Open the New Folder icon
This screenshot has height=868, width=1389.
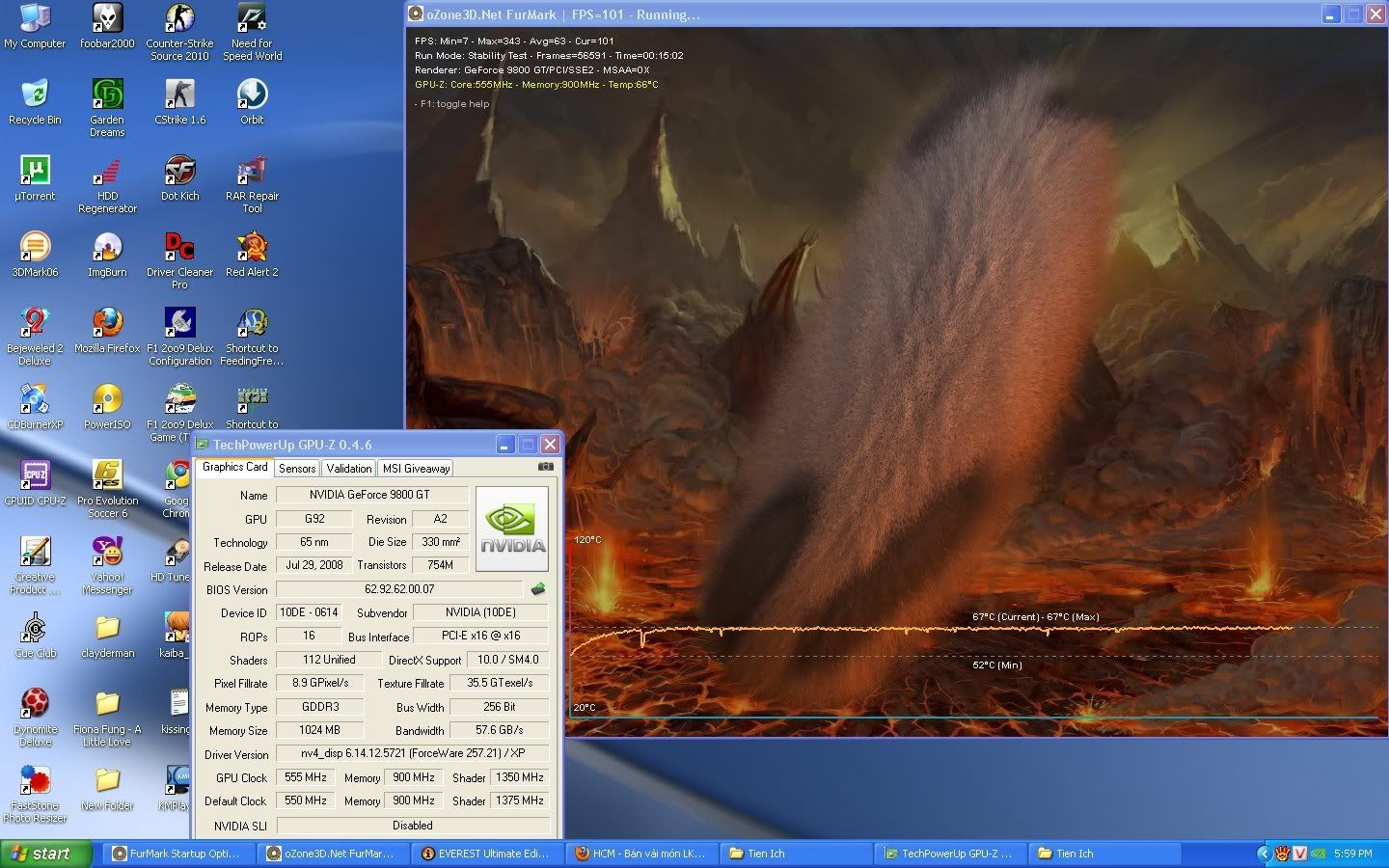[107, 788]
